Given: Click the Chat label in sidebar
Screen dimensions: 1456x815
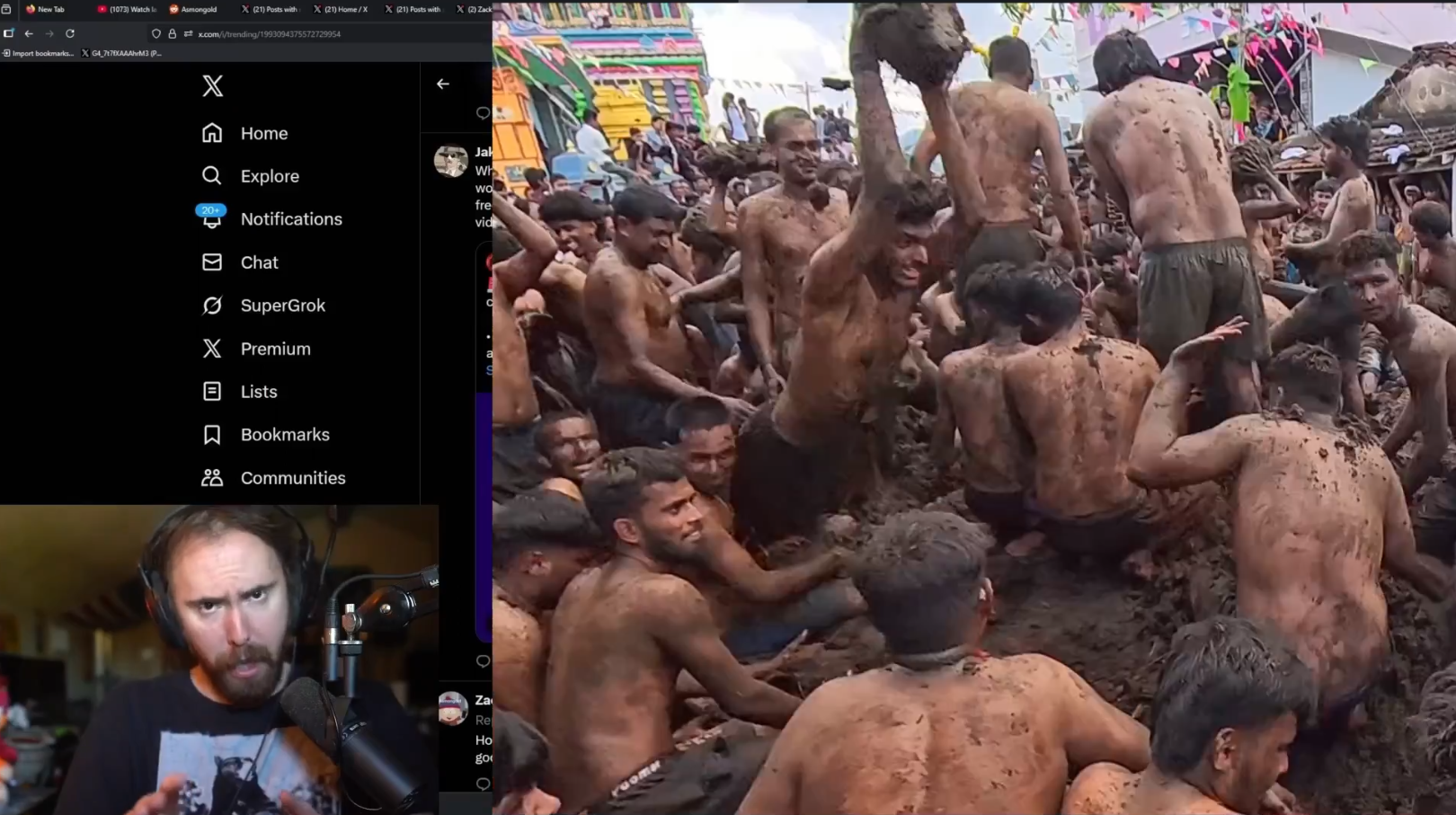Looking at the screenshot, I should coord(260,262).
